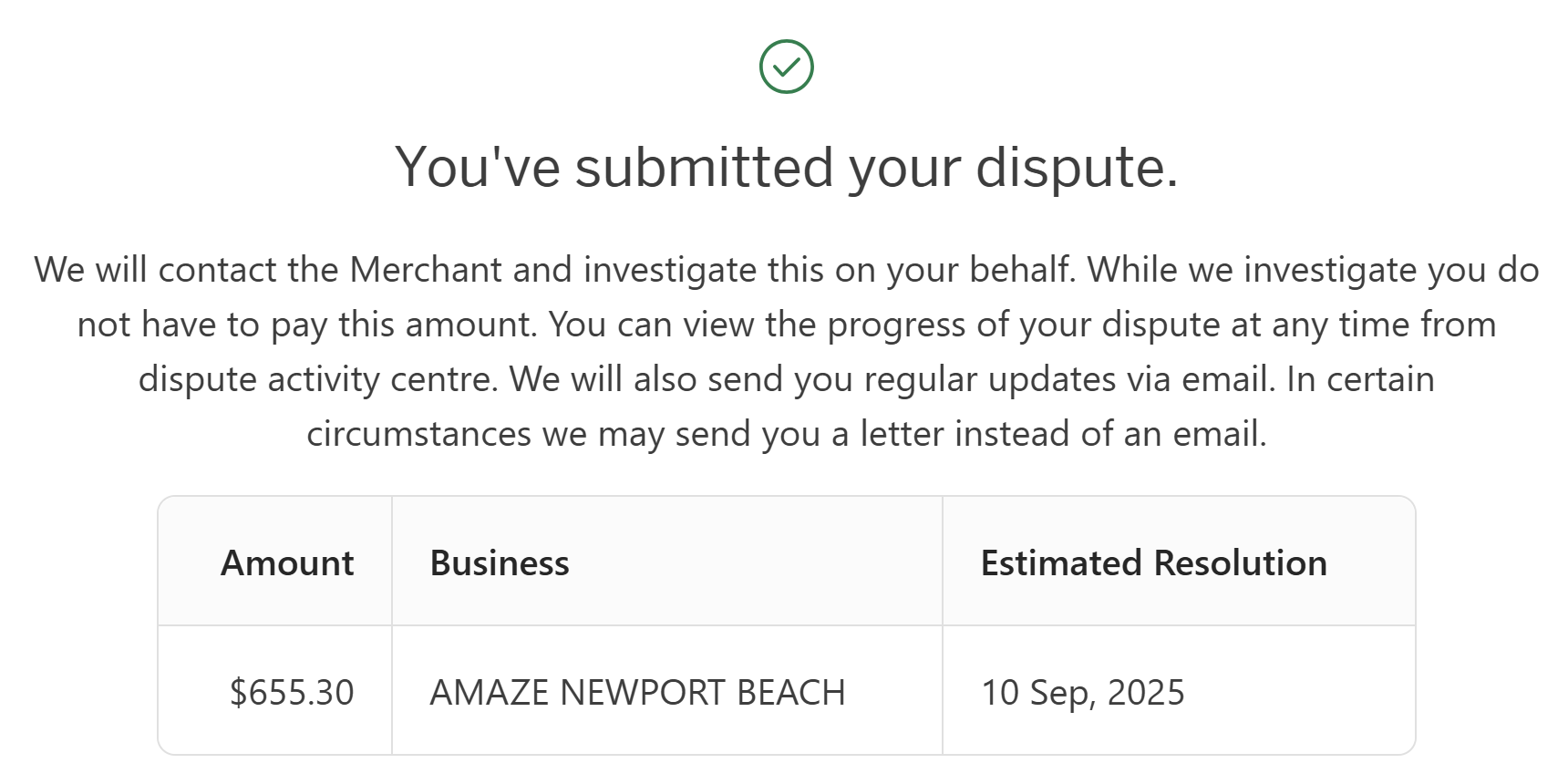
Task: Click the 10 Sep, 2025 resolution date
Action: pyautogui.click(x=1082, y=693)
